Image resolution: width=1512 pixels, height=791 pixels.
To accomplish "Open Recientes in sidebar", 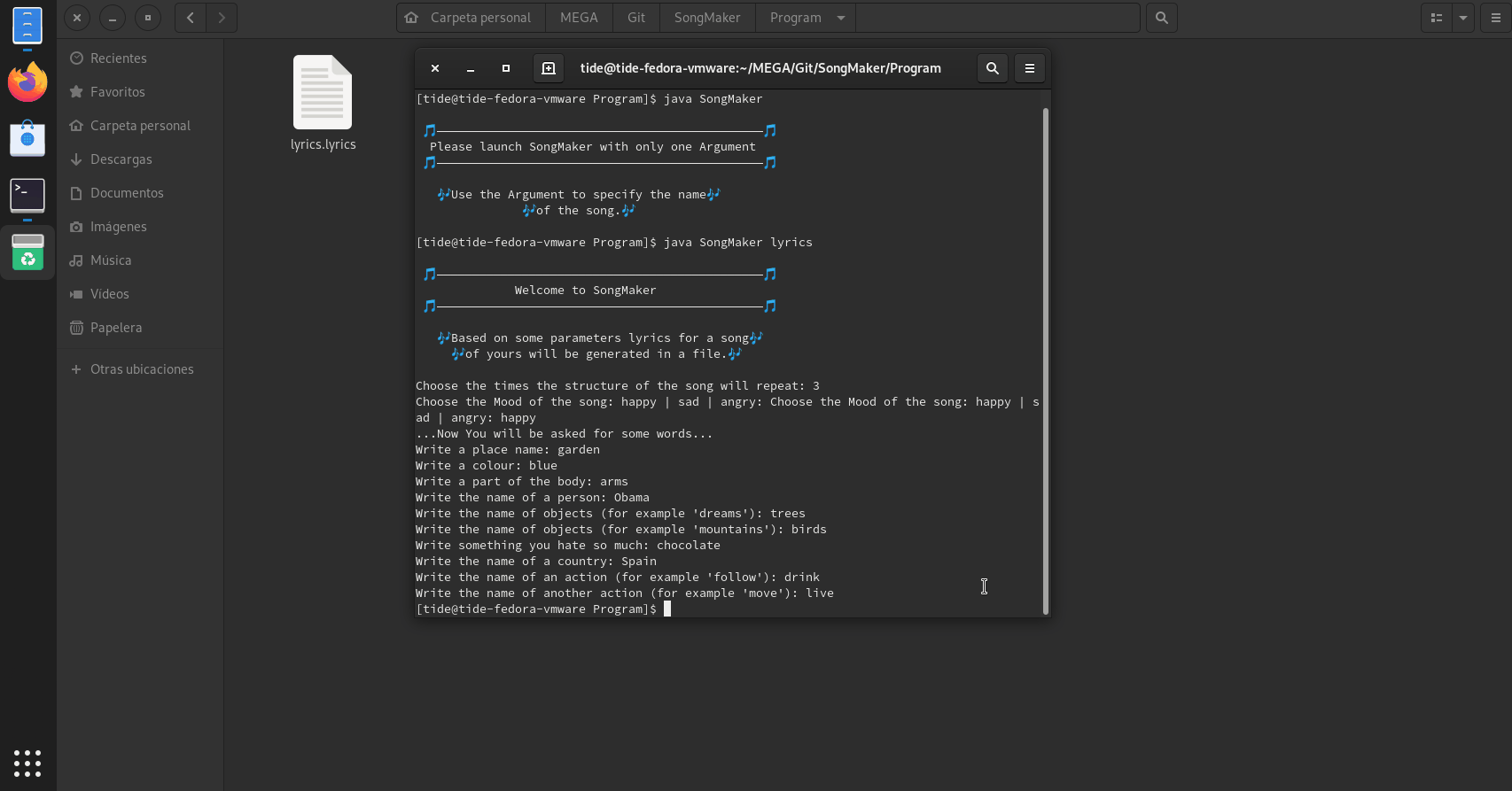I will tap(140, 58).
